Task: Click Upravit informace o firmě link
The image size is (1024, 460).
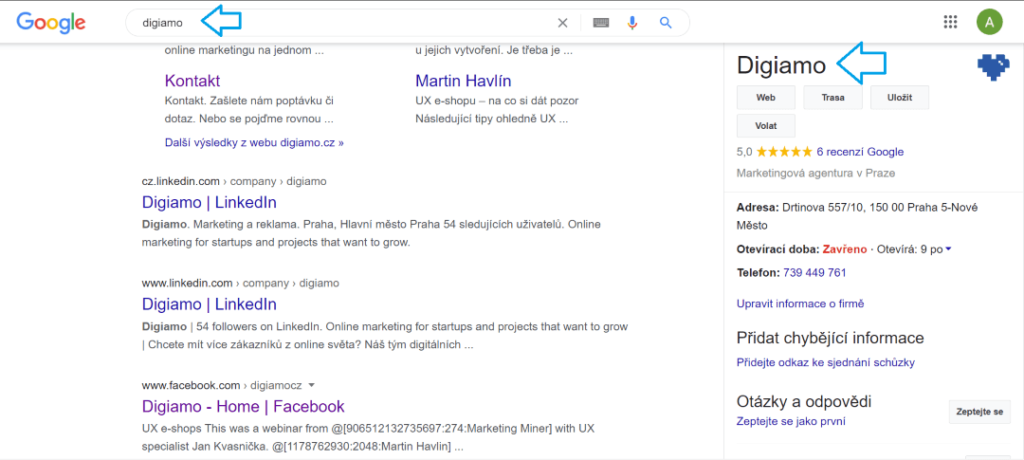Action: 800,304
